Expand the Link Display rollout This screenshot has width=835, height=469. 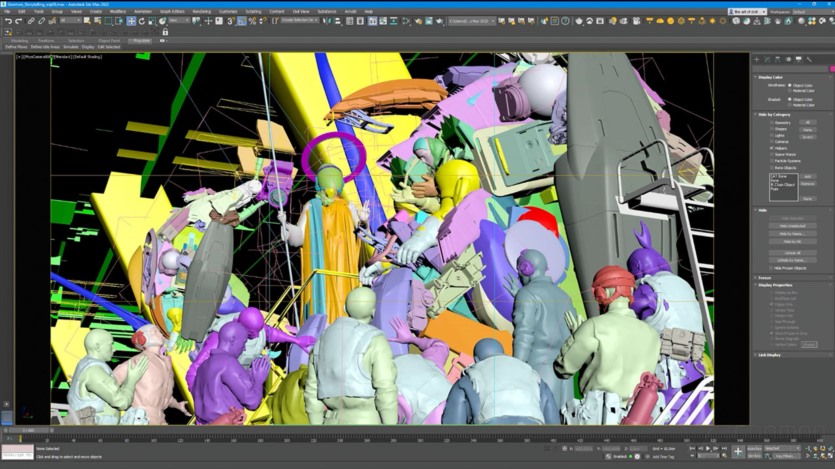[x=769, y=355]
